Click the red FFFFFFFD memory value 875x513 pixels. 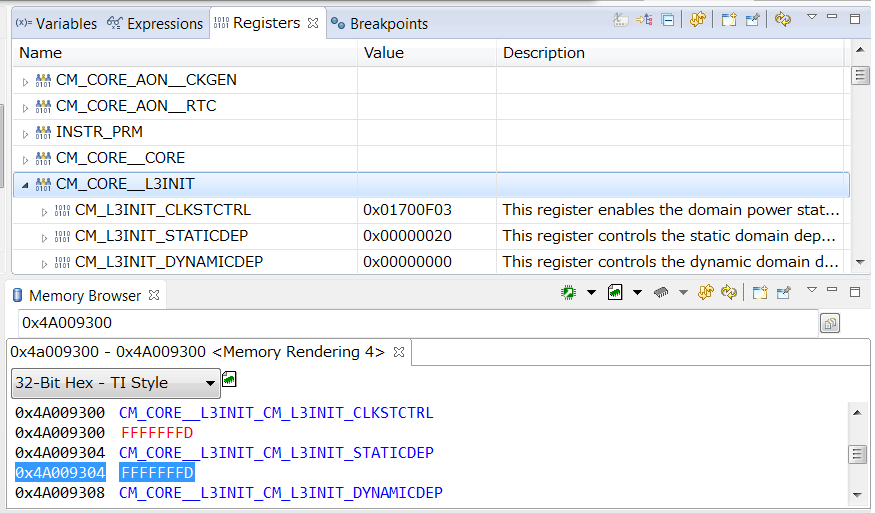(157, 433)
